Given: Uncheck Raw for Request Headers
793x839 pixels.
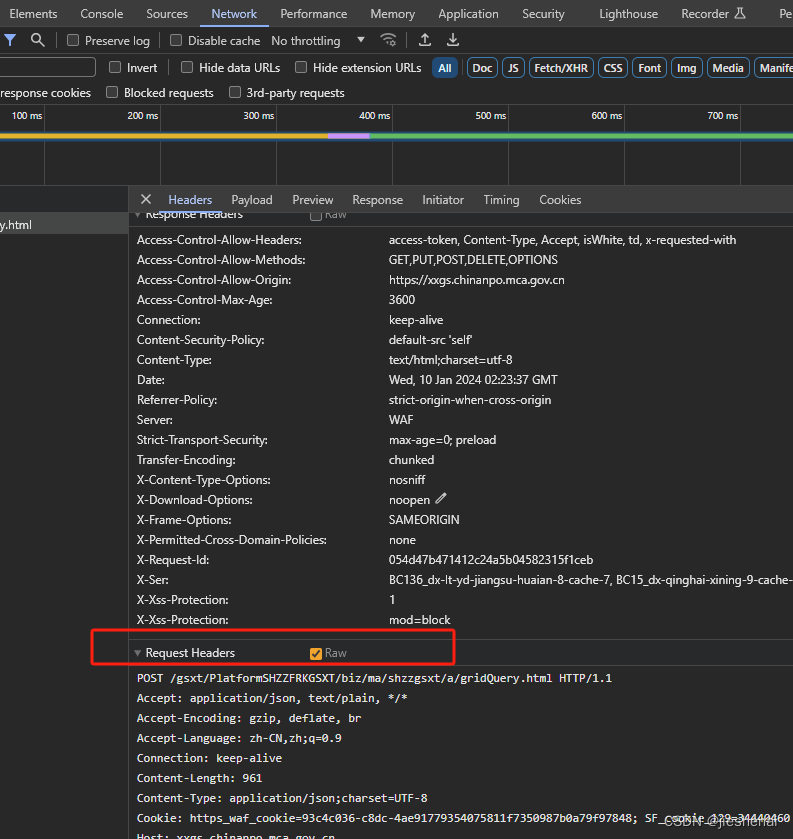Looking at the screenshot, I should click(x=316, y=653).
